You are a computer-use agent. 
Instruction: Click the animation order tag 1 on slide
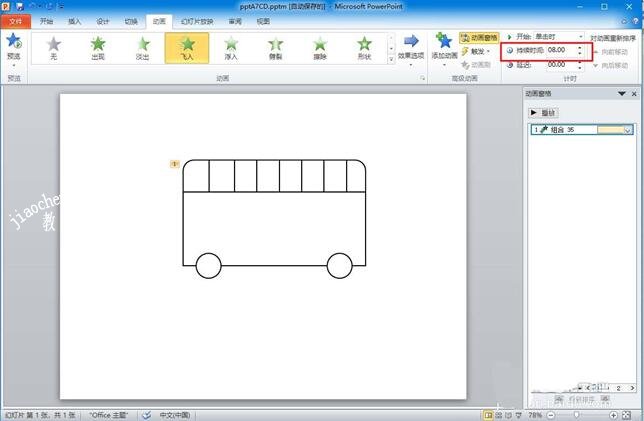click(x=175, y=164)
